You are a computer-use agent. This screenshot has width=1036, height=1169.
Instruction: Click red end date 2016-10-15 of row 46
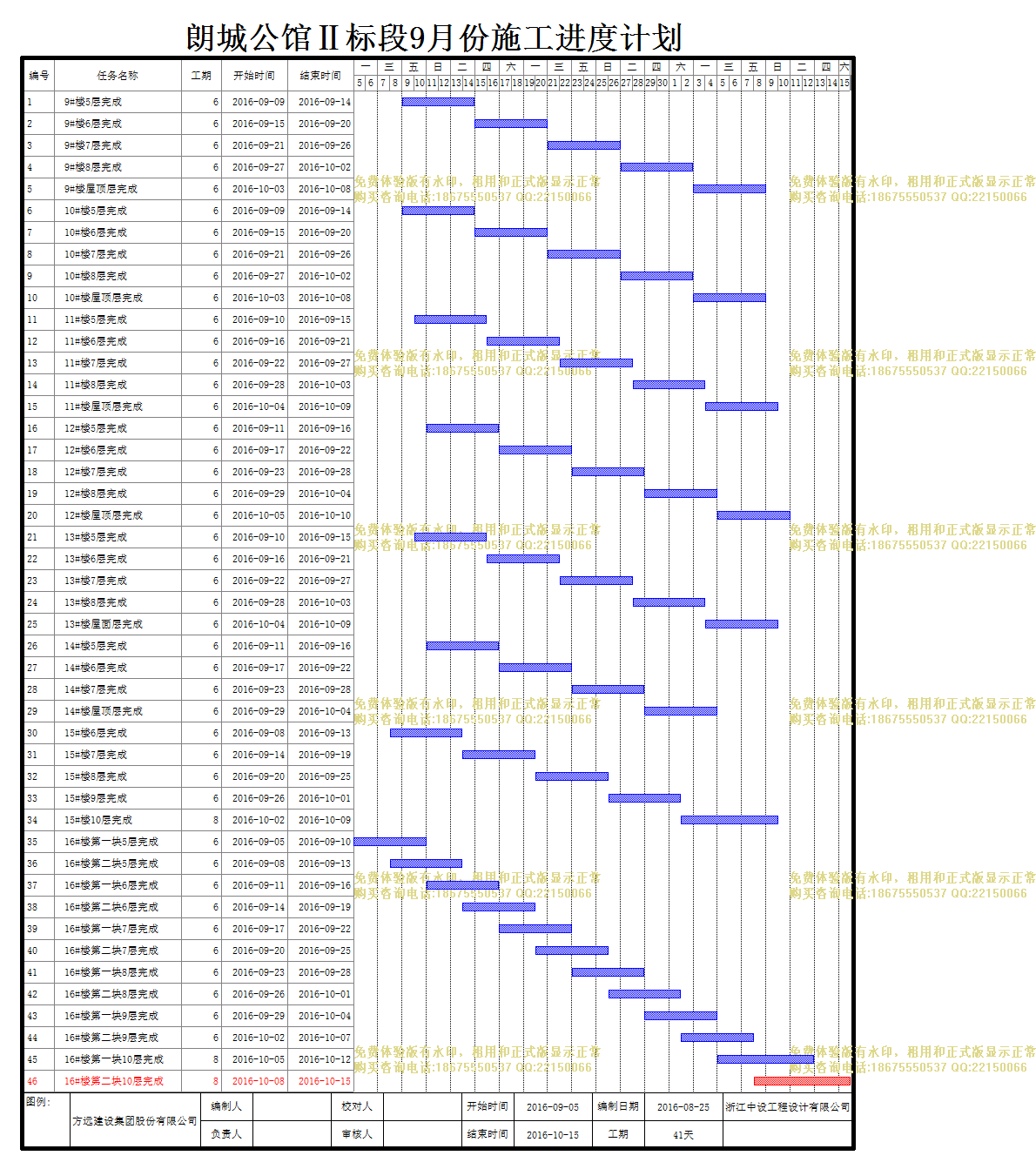click(325, 1081)
